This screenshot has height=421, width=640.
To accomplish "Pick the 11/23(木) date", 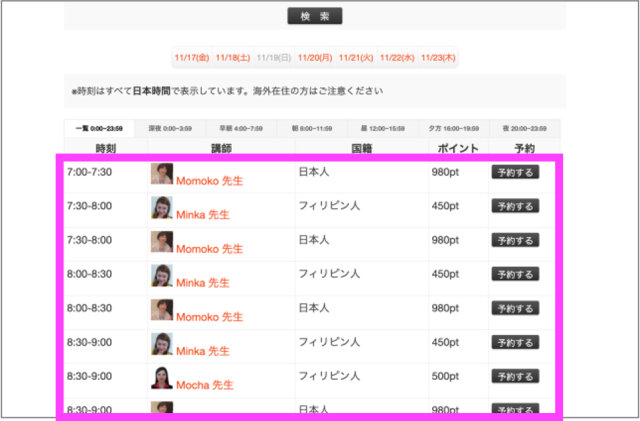I will (438, 58).
